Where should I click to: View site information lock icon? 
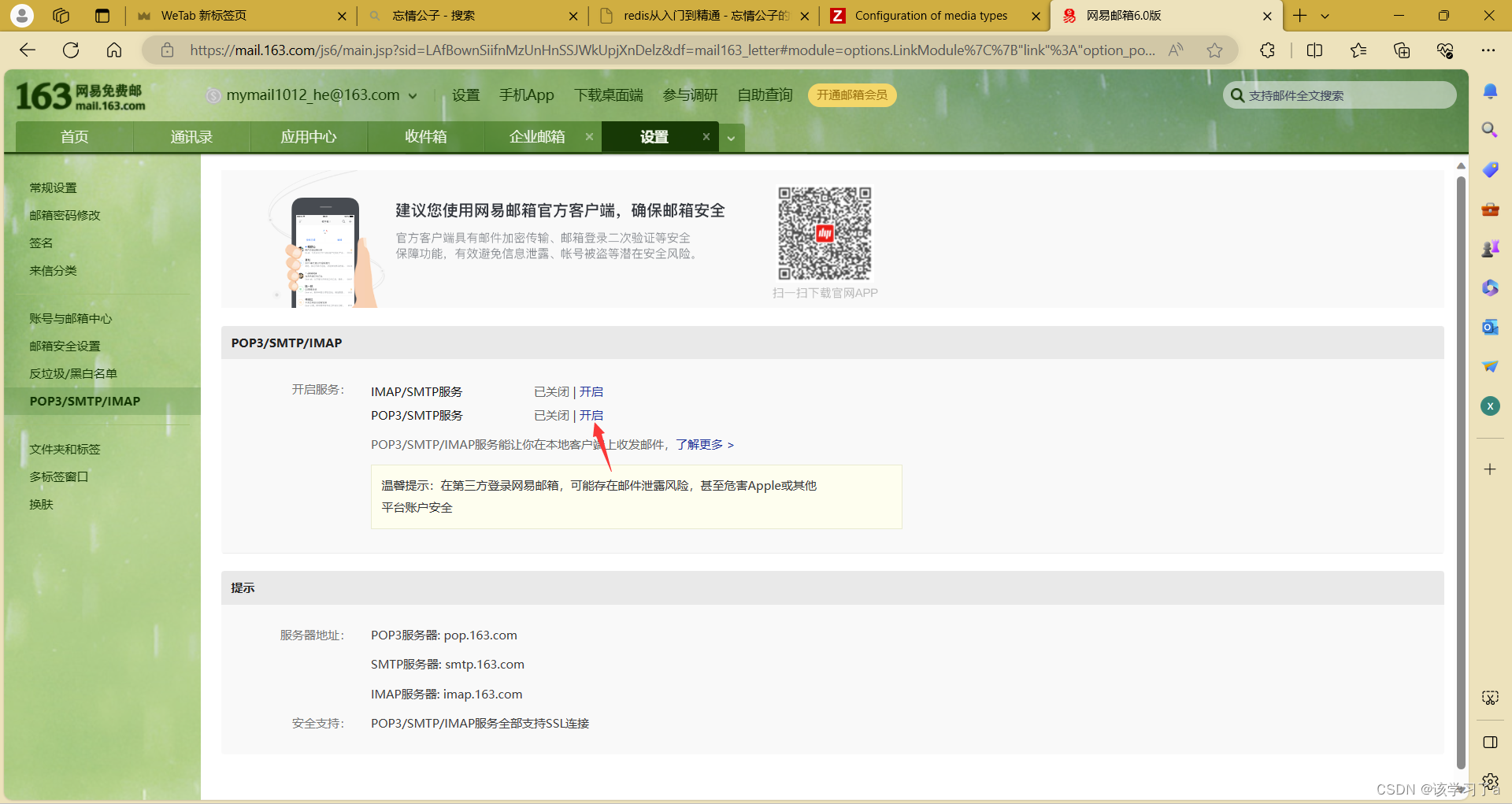pos(167,50)
